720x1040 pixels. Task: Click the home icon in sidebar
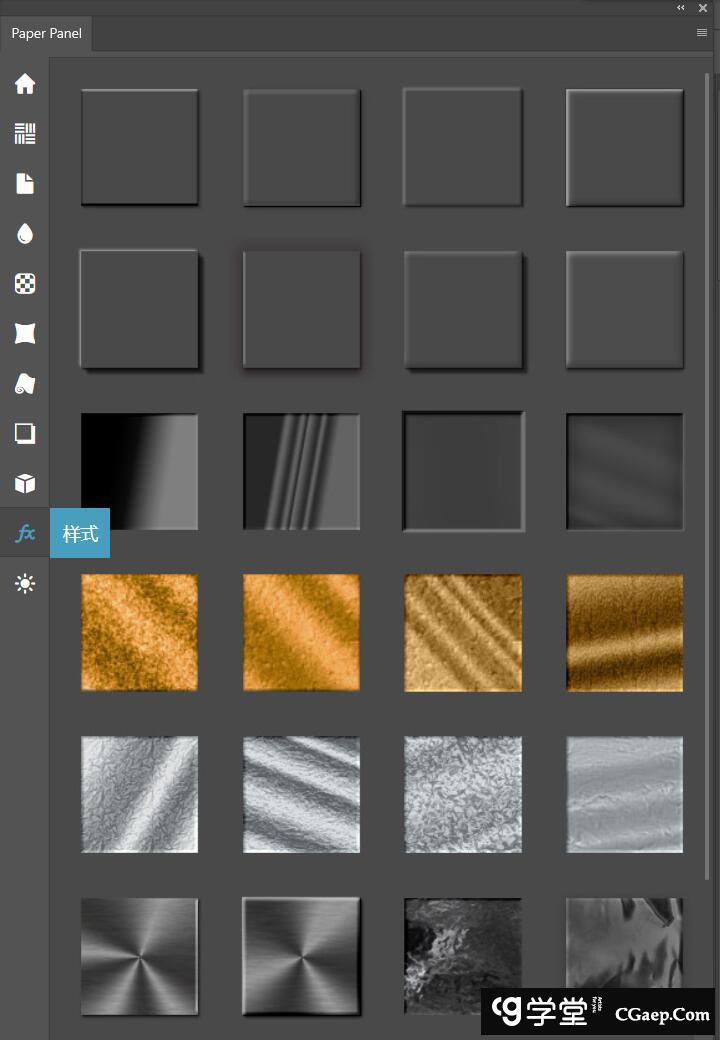pyautogui.click(x=25, y=84)
